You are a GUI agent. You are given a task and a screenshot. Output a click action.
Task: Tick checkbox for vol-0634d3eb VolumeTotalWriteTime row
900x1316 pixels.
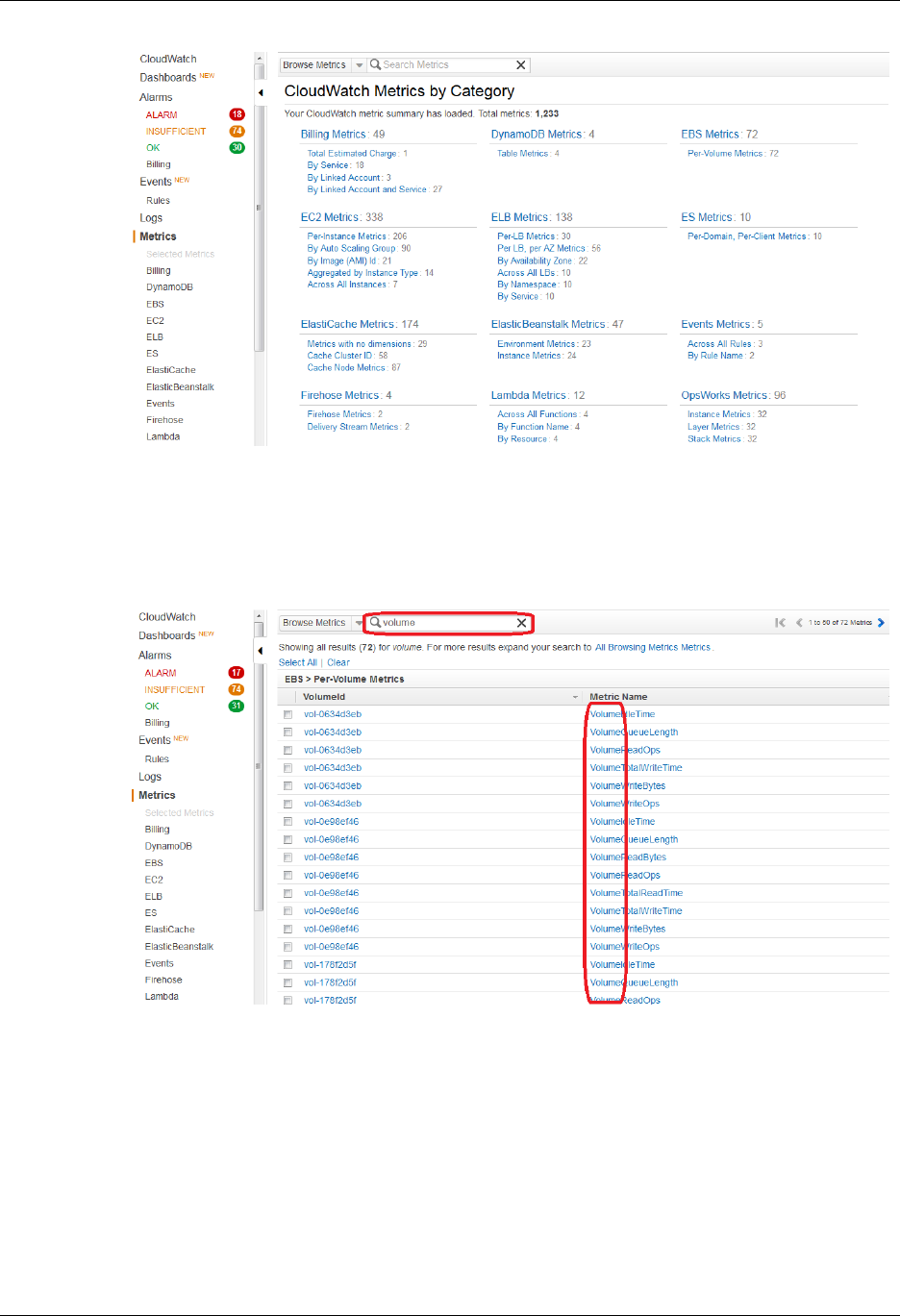pyautogui.click(x=287, y=768)
